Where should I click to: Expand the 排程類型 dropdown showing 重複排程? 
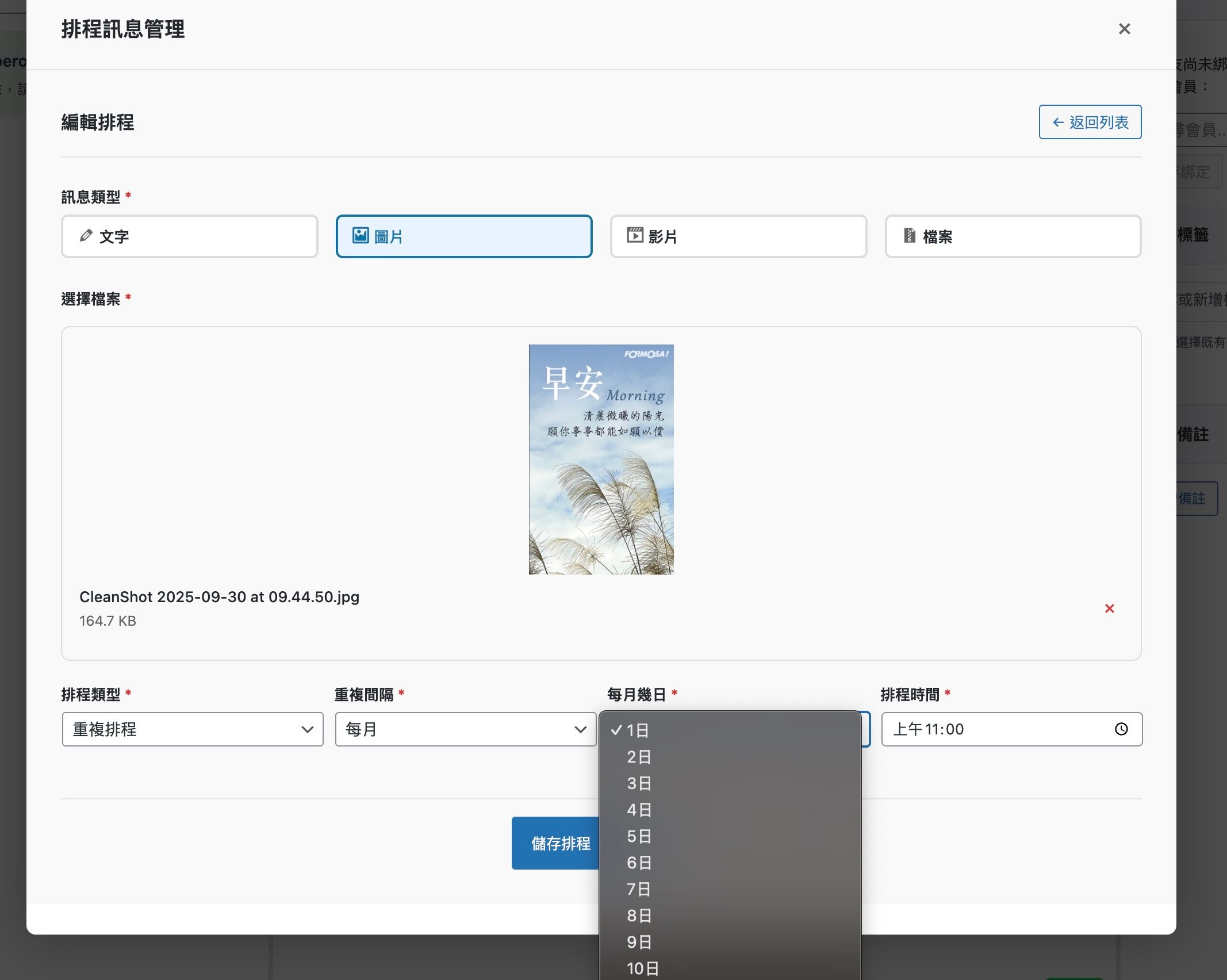(193, 729)
